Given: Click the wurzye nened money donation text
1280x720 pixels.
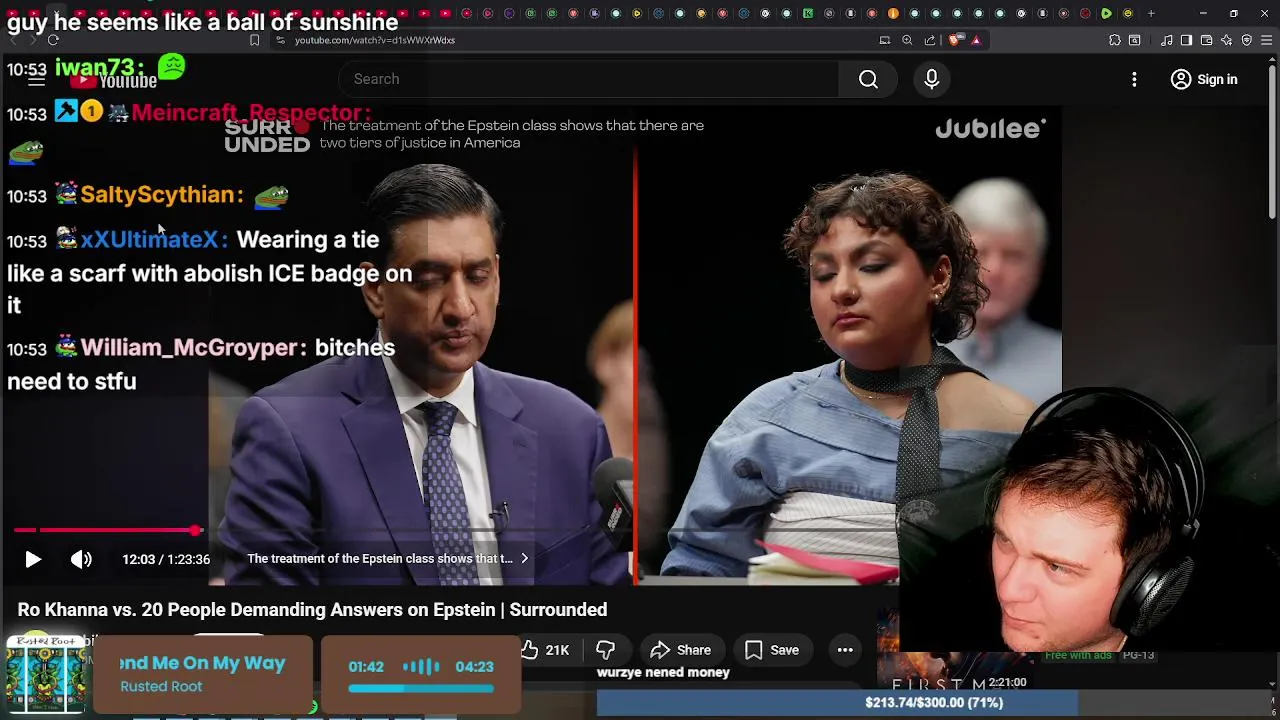Looking at the screenshot, I should [x=663, y=672].
